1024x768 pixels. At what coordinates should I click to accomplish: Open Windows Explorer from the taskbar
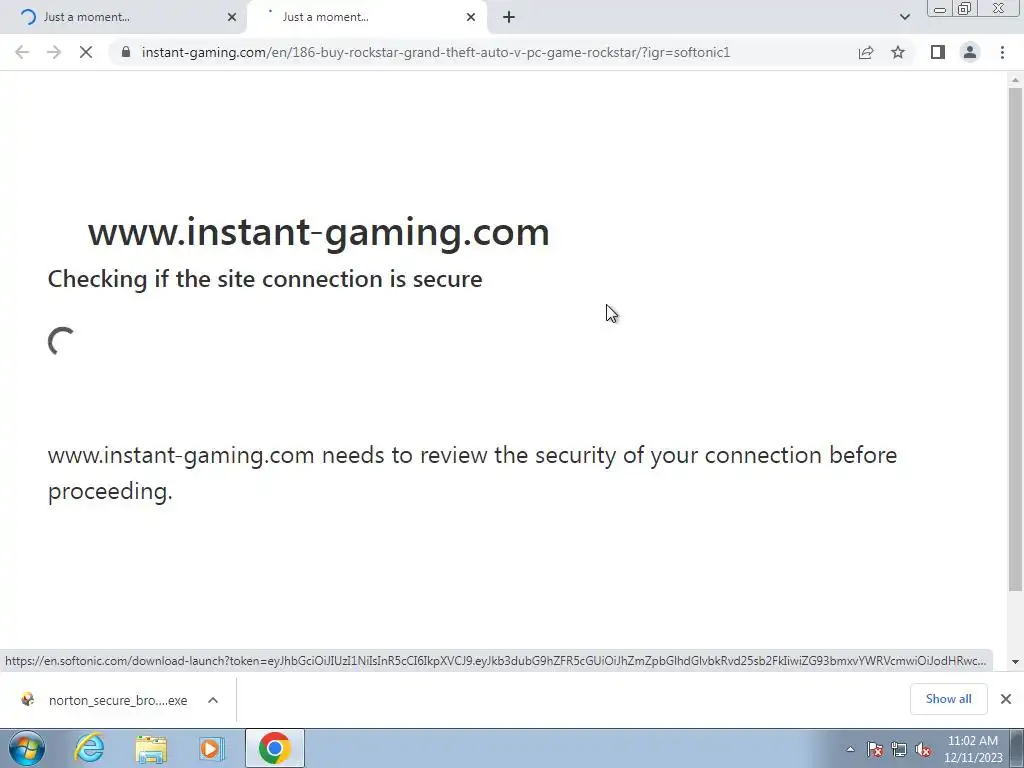(x=151, y=748)
